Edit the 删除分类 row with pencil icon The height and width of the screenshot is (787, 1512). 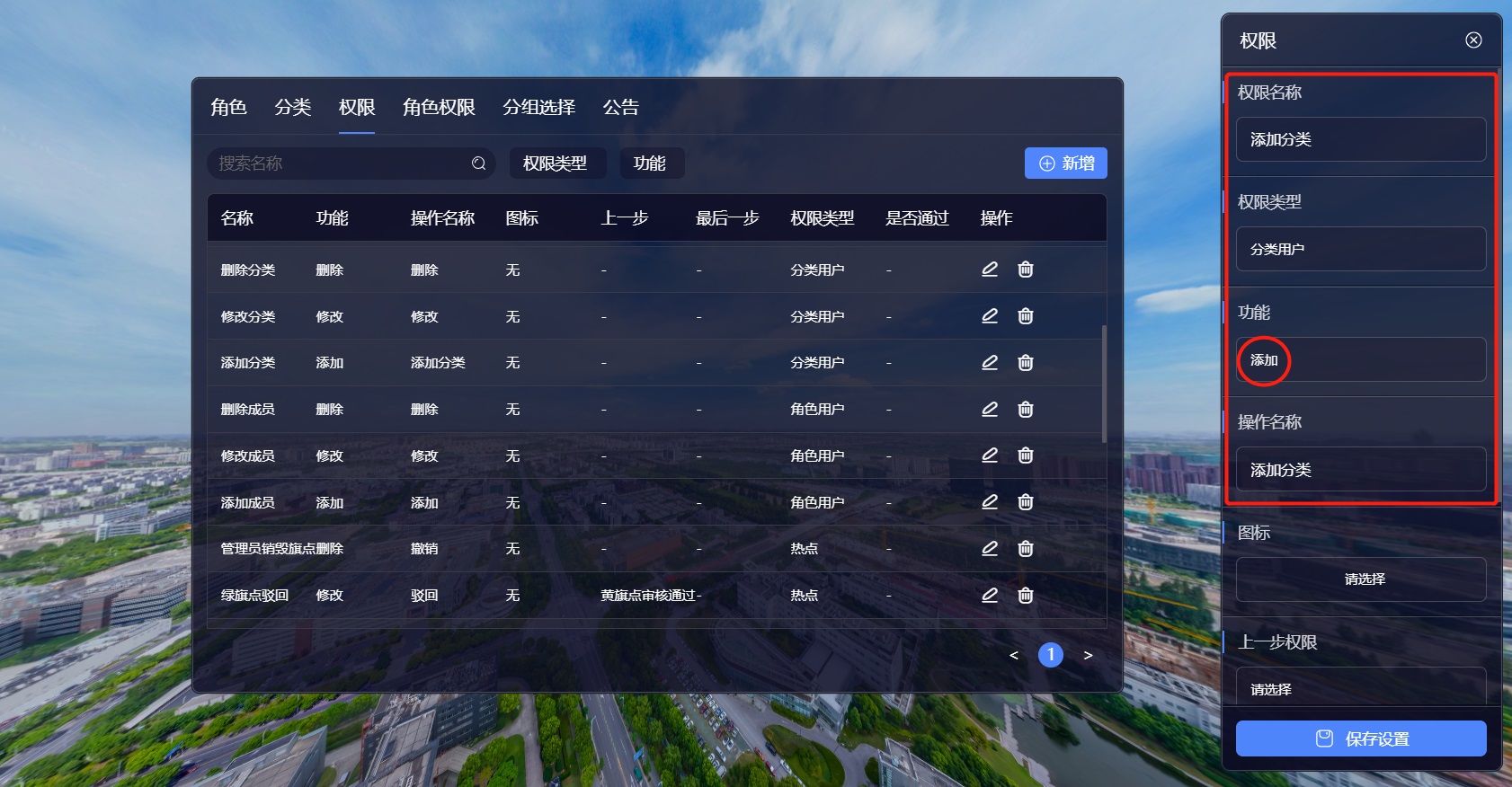(x=990, y=270)
